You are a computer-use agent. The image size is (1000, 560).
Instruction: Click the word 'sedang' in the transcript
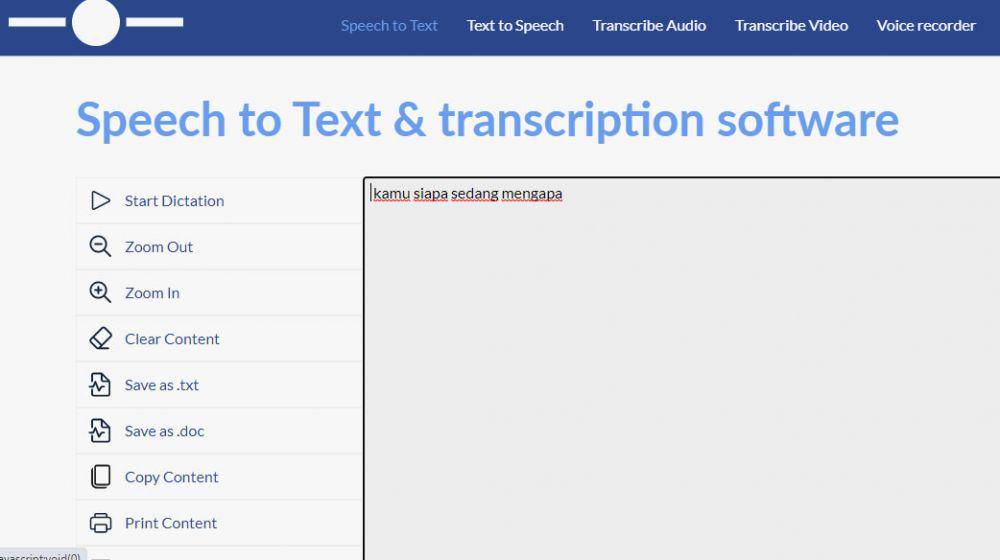474,193
